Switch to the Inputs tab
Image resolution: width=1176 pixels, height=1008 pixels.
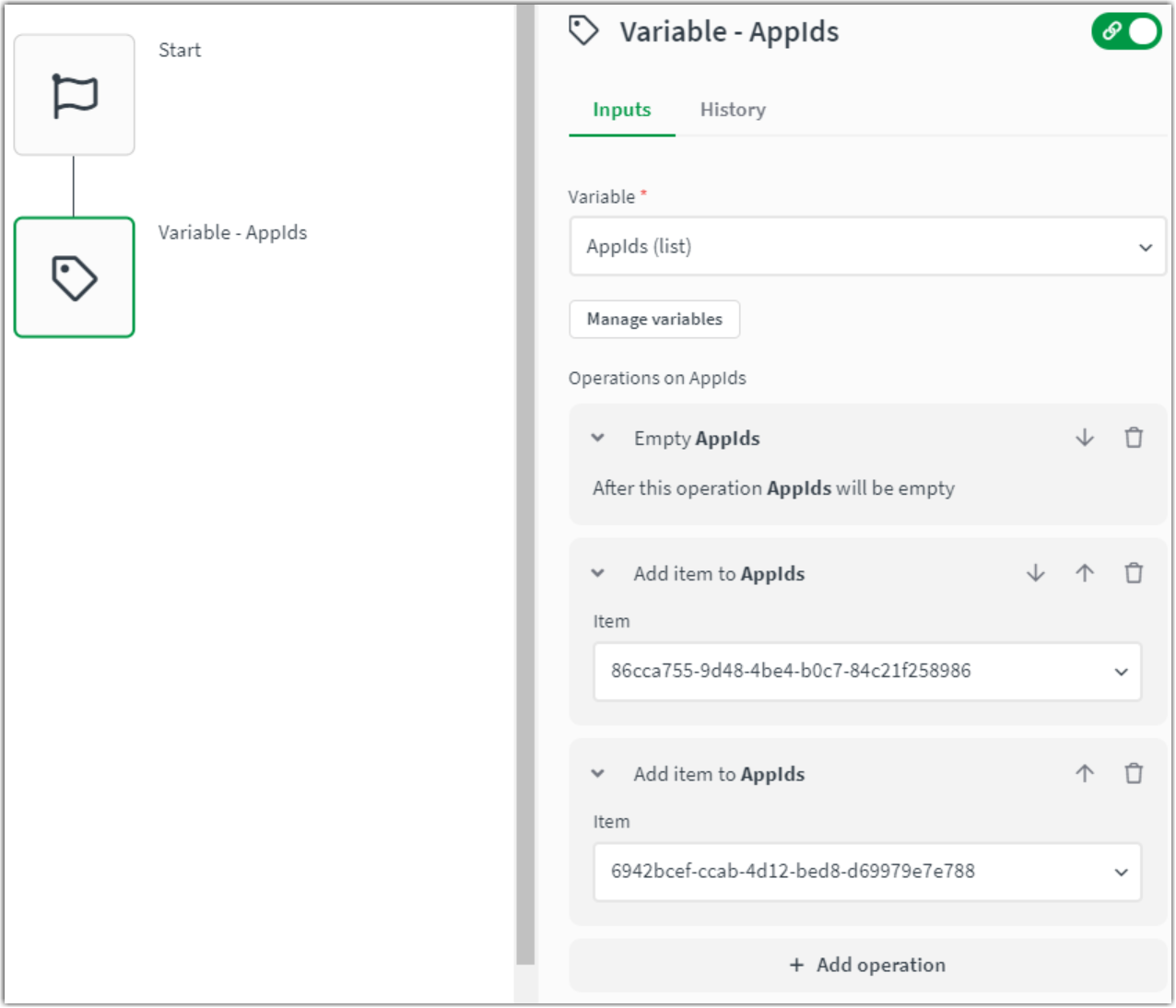pos(622,110)
